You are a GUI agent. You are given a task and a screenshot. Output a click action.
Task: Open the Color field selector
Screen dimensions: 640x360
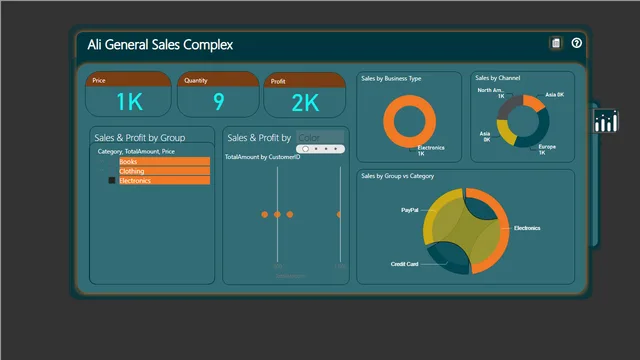(320, 138)
